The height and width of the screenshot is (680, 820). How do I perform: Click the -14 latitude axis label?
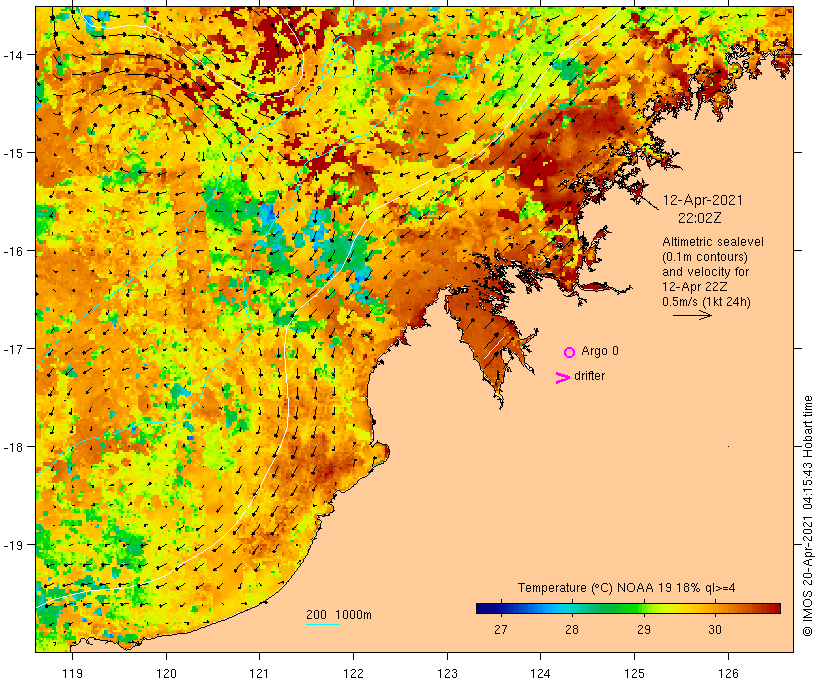(13, 55)
